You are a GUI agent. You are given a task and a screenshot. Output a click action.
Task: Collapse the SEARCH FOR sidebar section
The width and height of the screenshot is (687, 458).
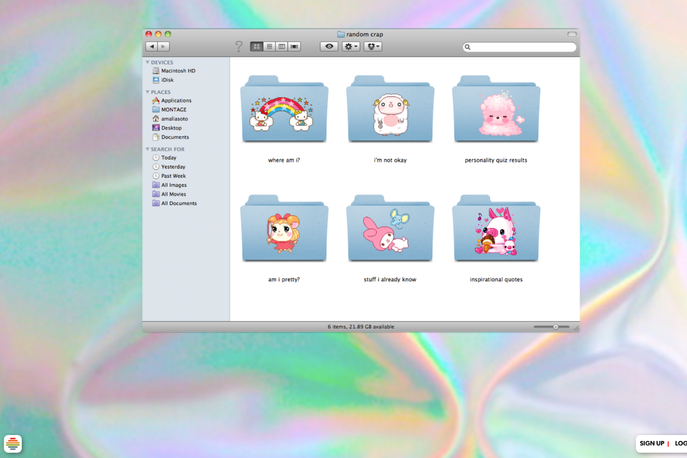[147, 149]
